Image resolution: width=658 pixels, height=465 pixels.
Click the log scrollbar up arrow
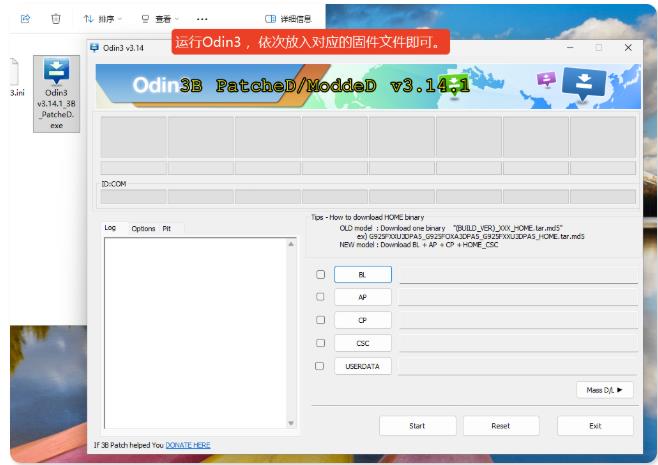(x=291, y=244)
